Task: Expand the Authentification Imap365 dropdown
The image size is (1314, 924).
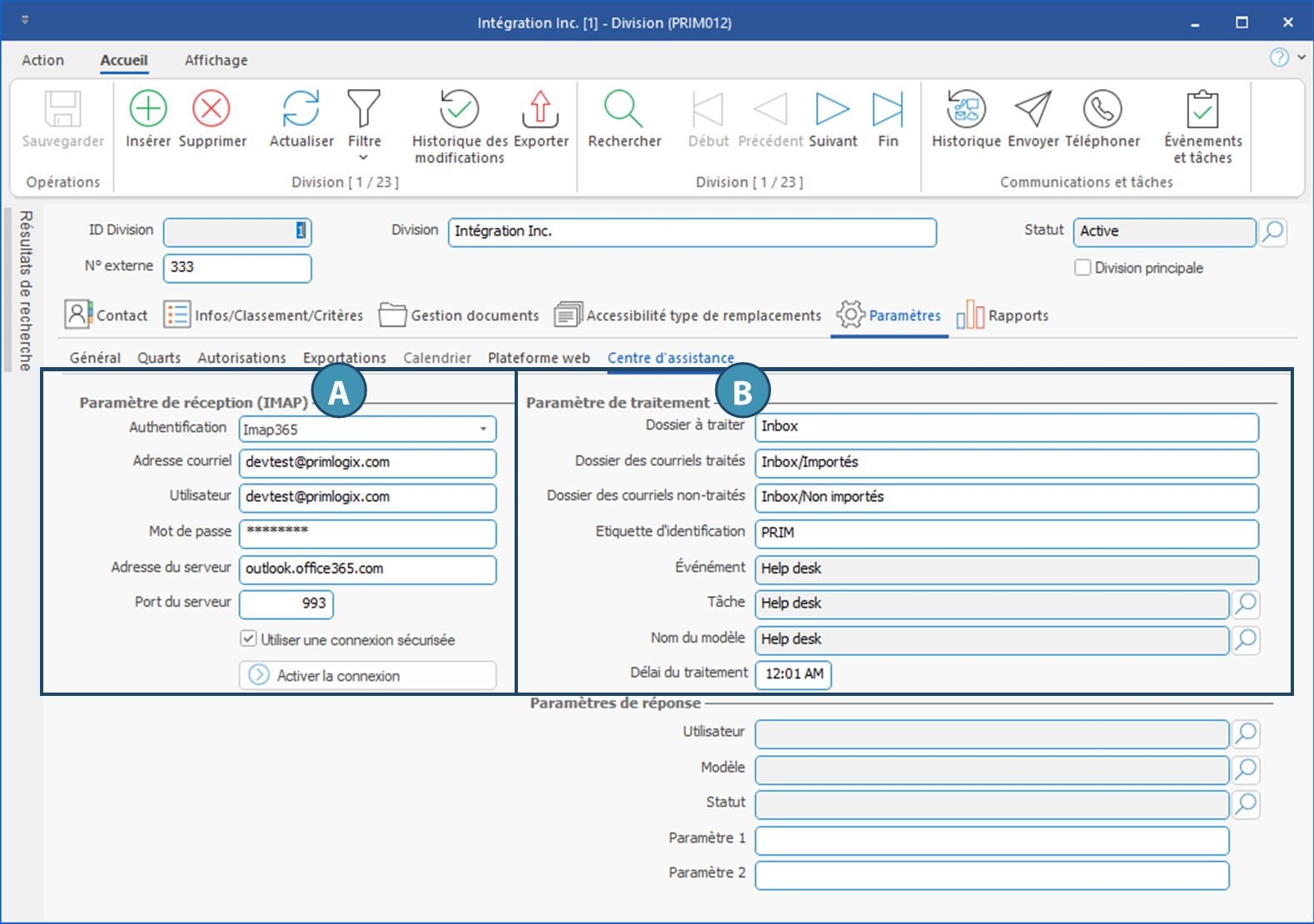Action: point(483,429)
